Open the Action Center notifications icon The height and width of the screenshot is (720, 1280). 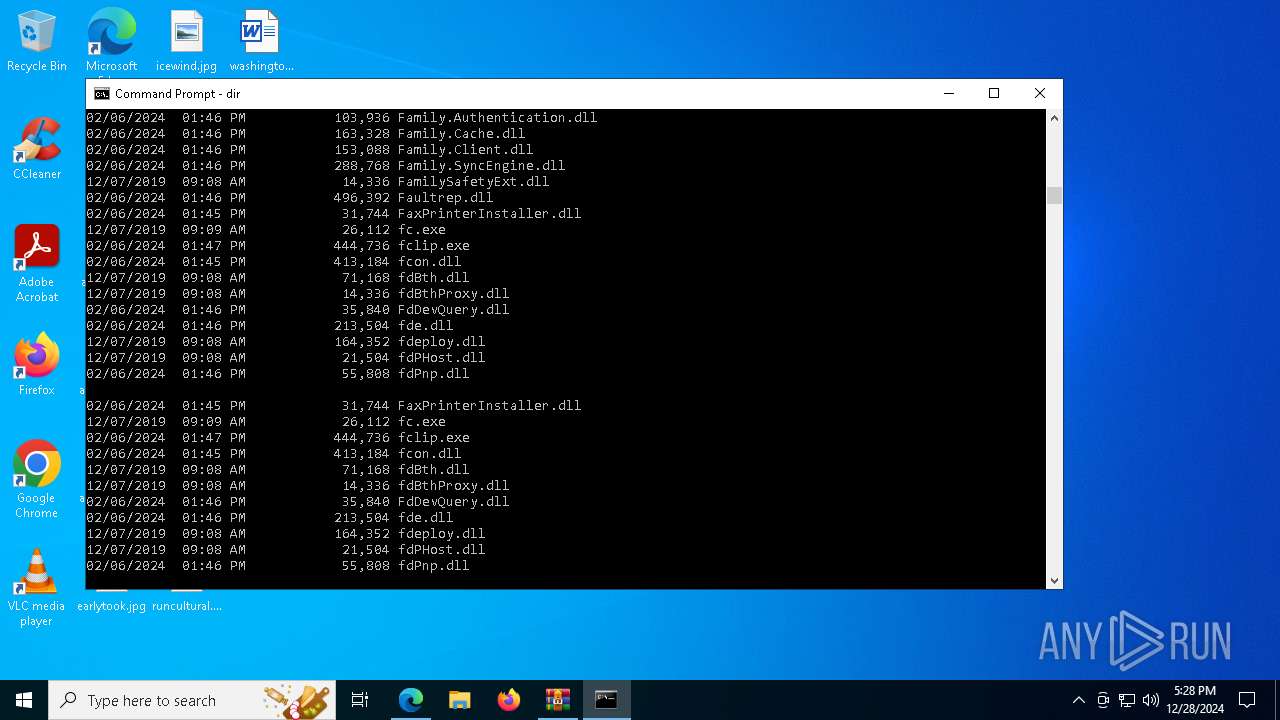click(x=1247, y=700)
